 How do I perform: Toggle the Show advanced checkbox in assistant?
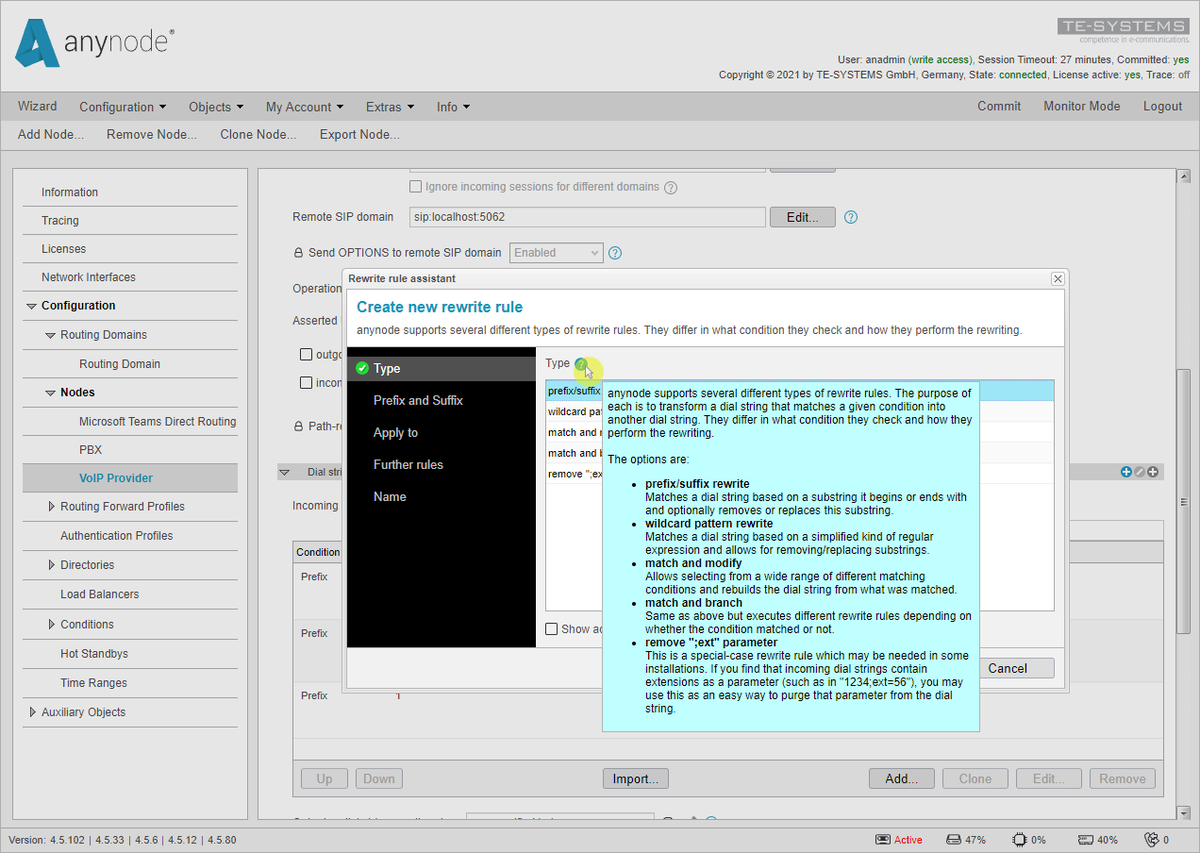pyautogui.click(x=551, y=629)
